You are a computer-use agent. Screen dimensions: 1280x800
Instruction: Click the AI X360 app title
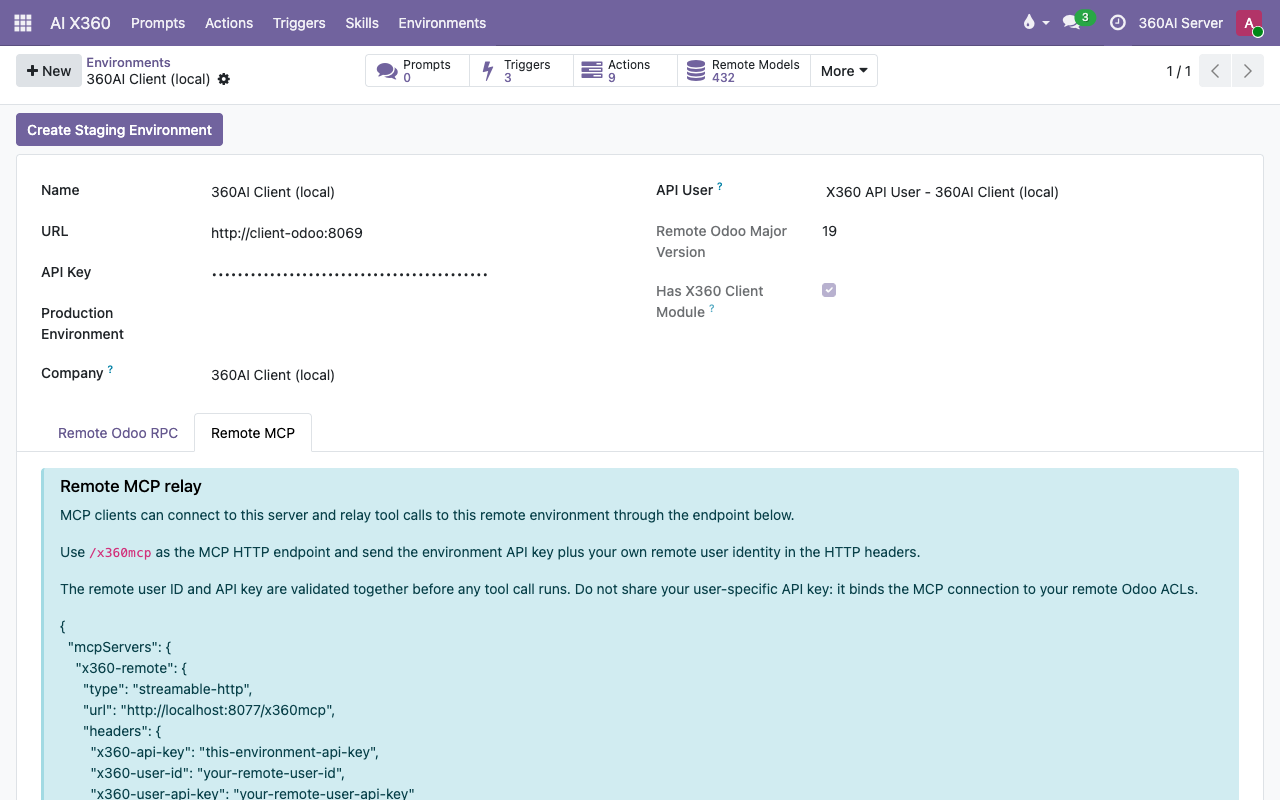coord(80,23)
